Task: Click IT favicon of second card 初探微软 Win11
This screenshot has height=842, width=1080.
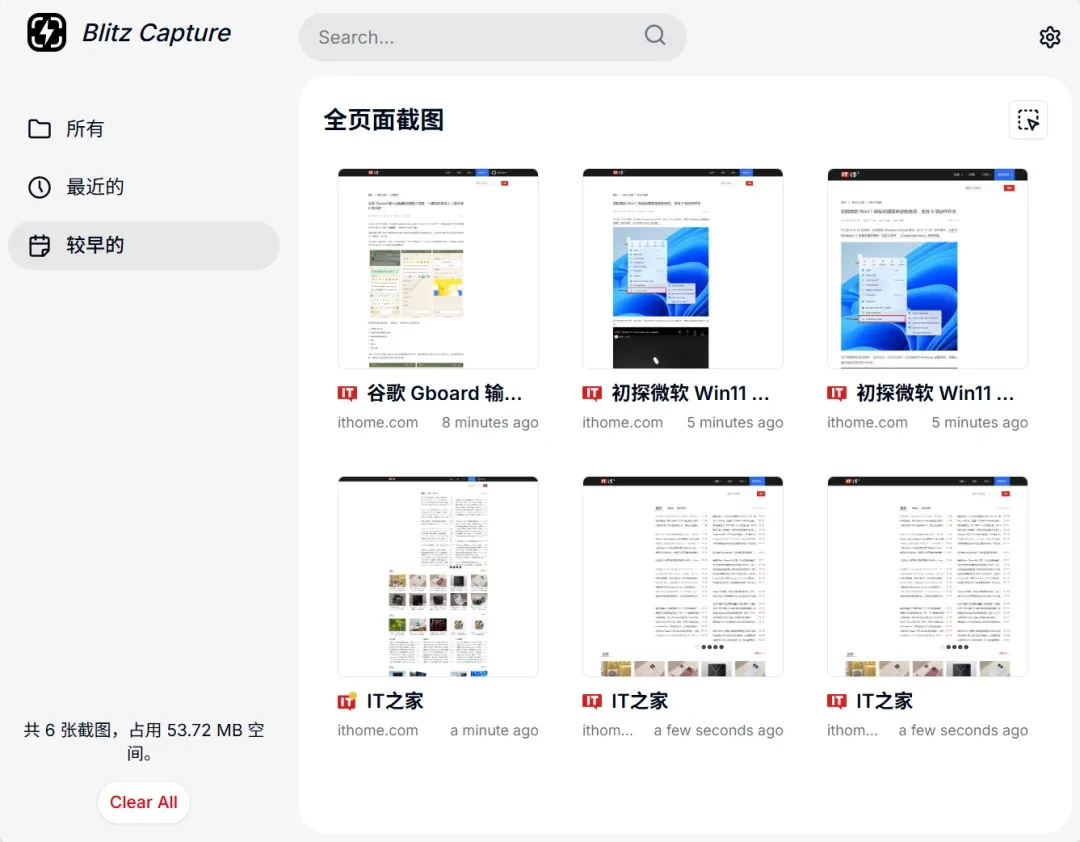Action: pyautogui.click(x=592, y=393)
